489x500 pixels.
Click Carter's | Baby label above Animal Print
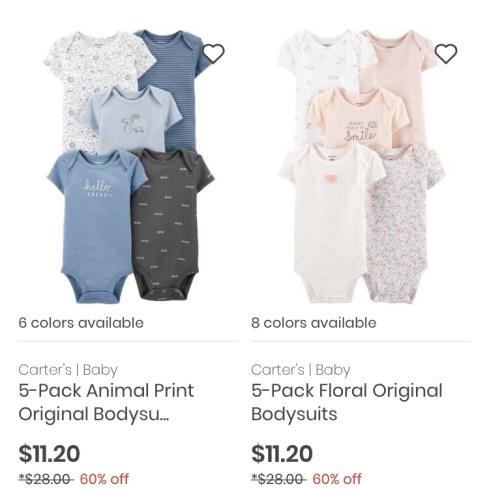point(68,370)
